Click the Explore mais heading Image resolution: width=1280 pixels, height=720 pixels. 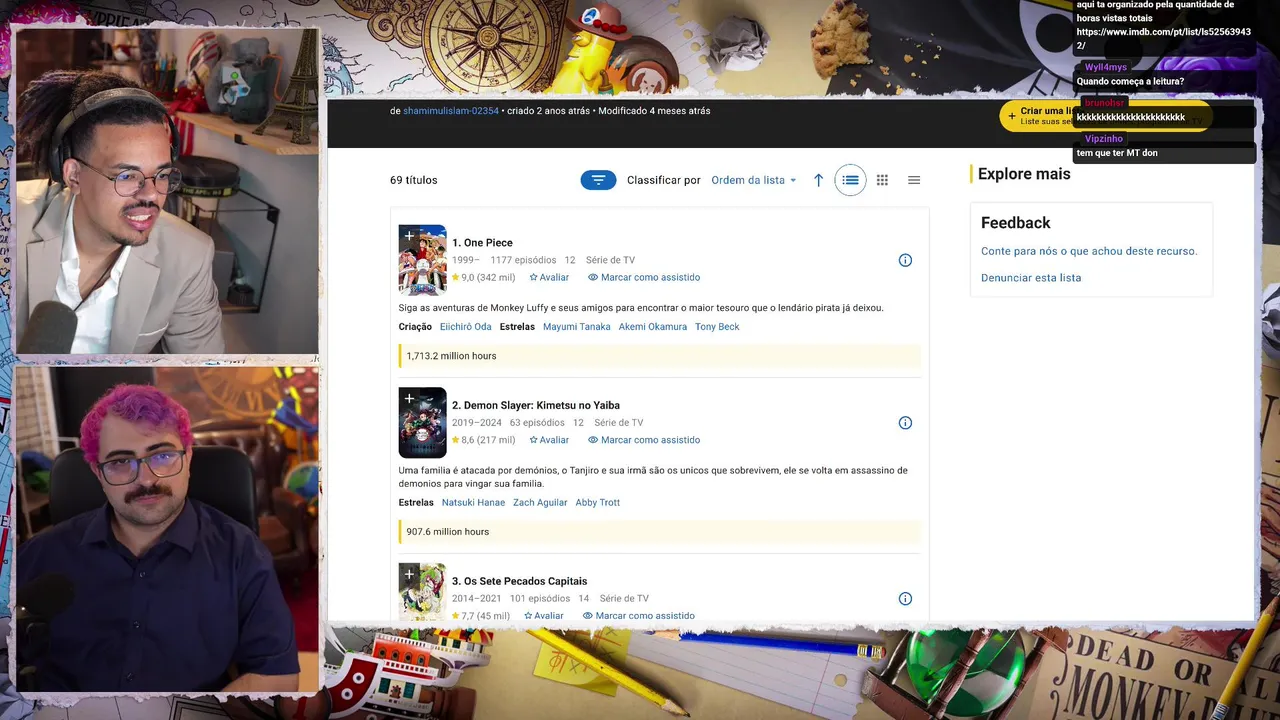point(1024,174)
